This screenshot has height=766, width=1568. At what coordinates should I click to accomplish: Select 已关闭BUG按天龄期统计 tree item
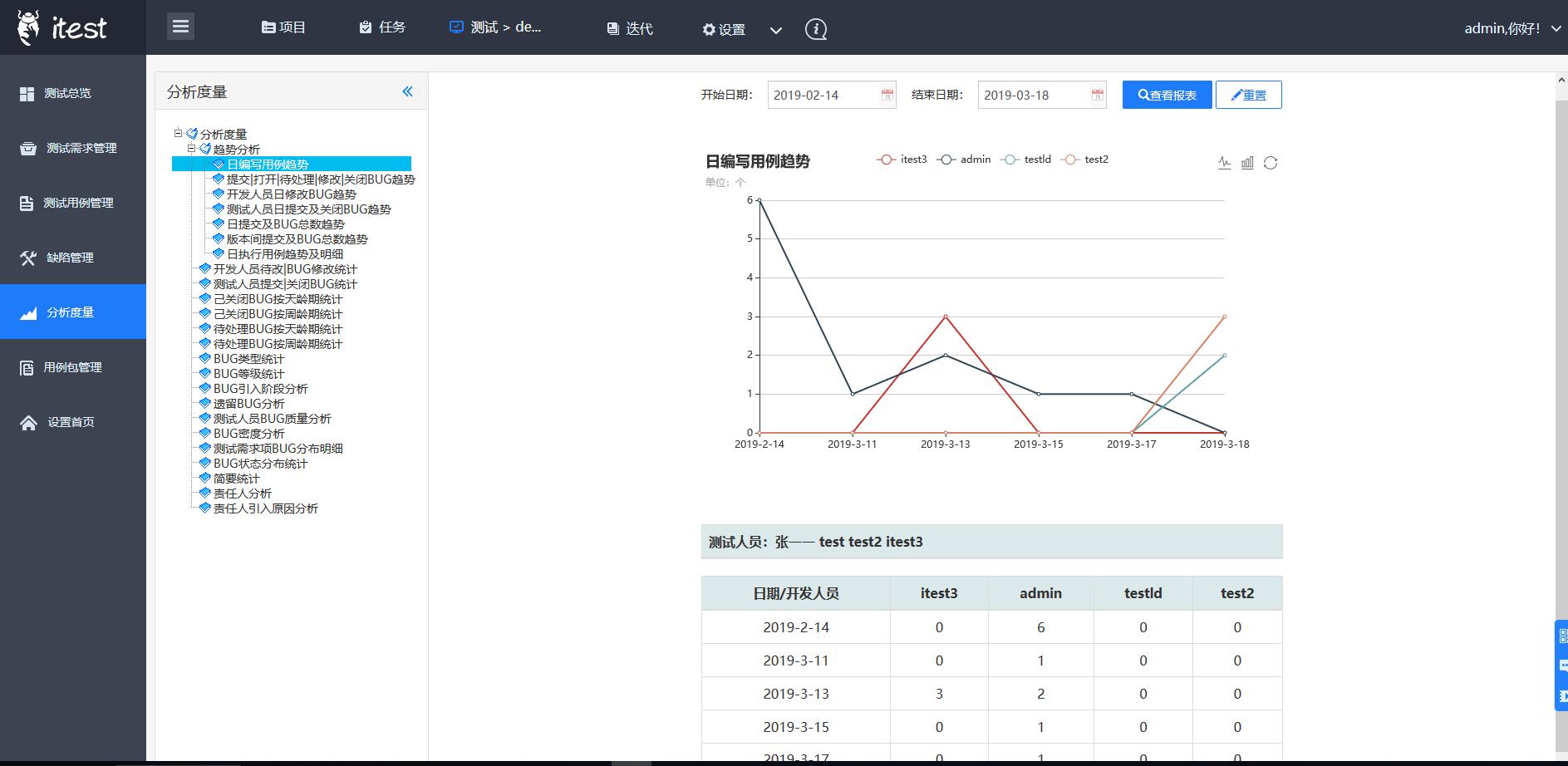point(278,299)
